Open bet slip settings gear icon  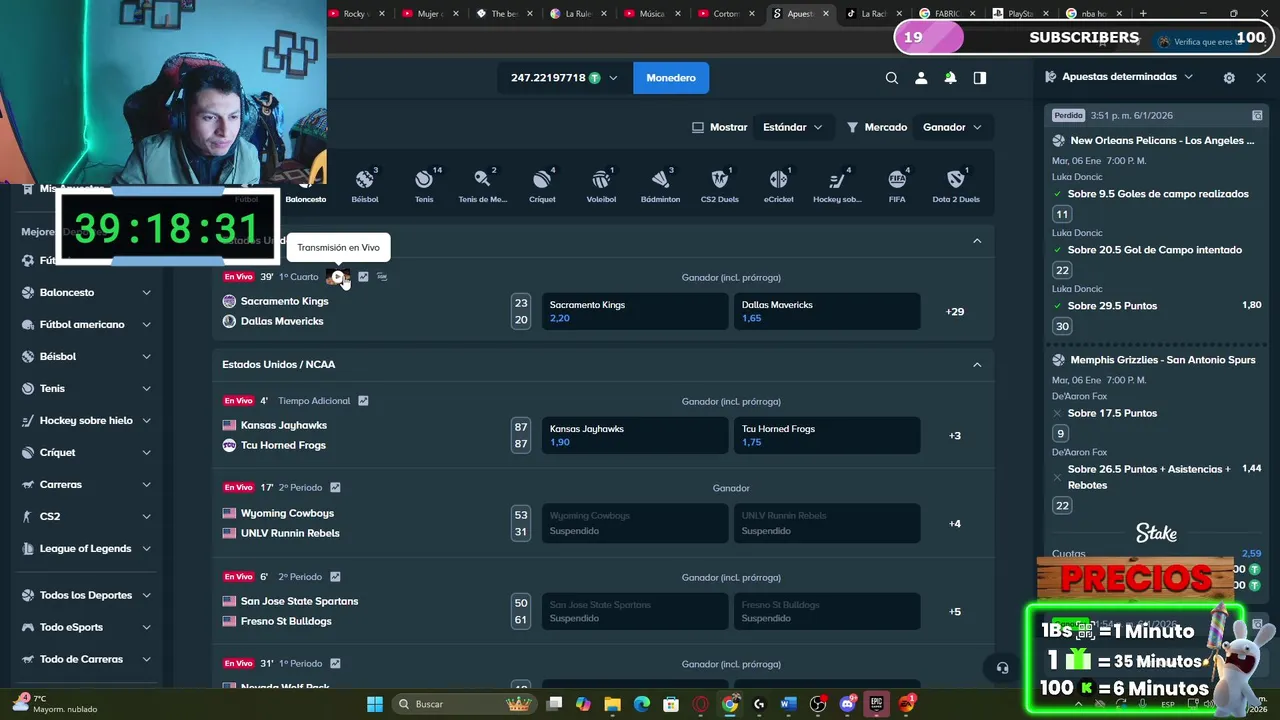point(1229,77)
